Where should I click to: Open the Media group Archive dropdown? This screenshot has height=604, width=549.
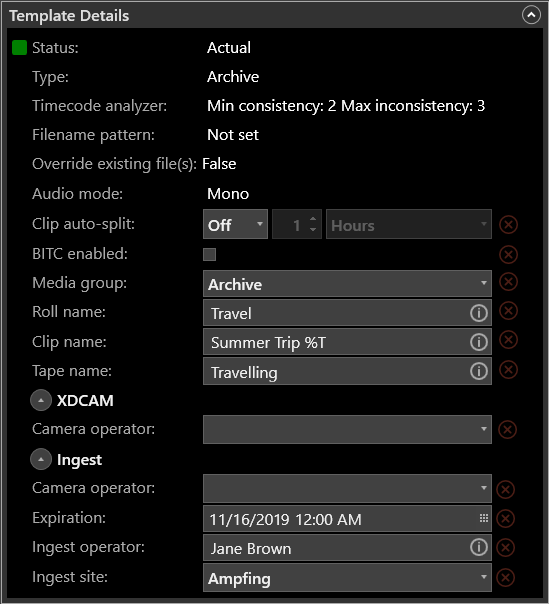point(347,284)
